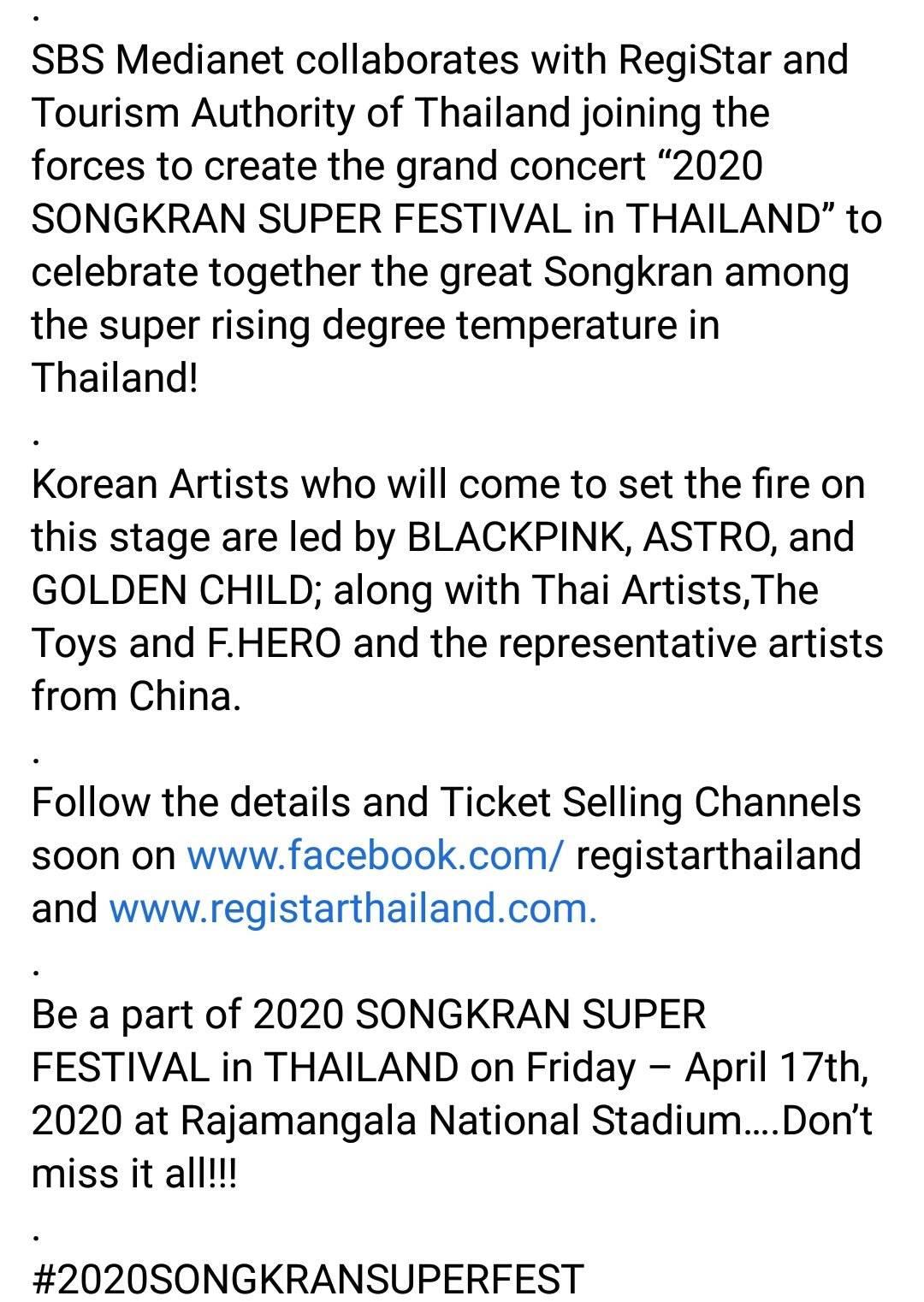This screenshot has width=924, height=1302.
Task: Click the 'April 17th' date text
Action: tap(776, 1067)
